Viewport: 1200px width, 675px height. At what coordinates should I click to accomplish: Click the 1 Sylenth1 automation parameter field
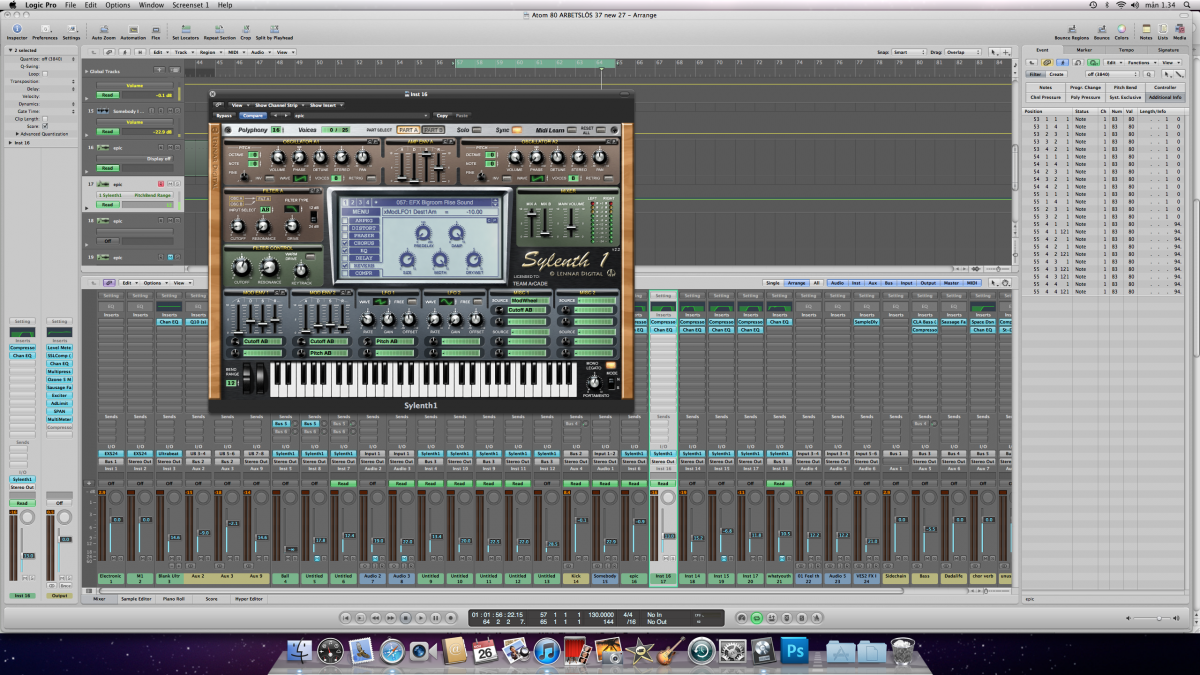[x=134, y=194]
